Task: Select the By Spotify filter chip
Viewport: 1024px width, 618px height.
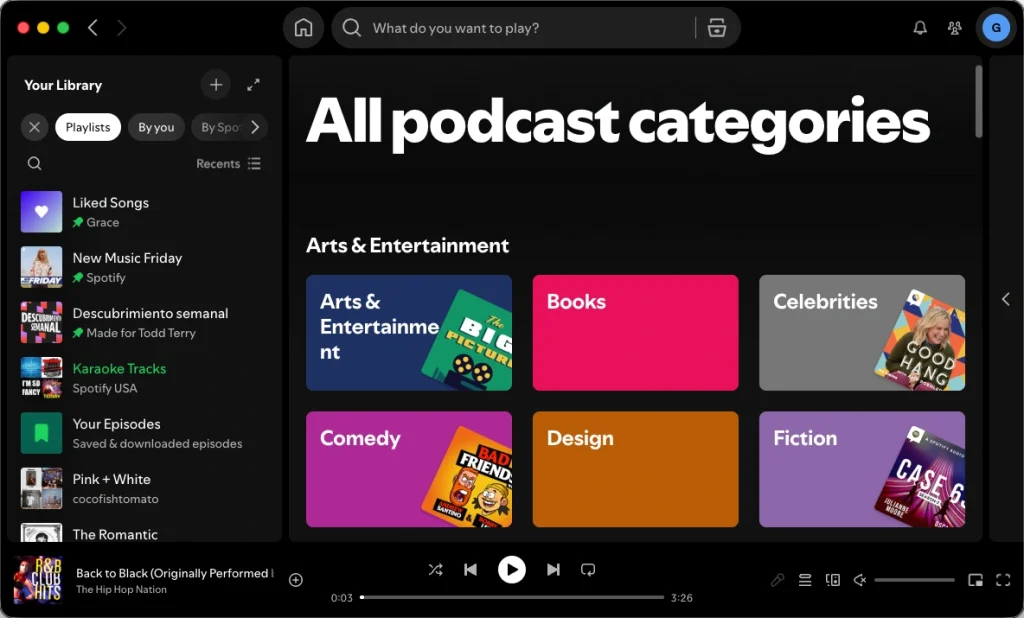Action: click(219, 127)
